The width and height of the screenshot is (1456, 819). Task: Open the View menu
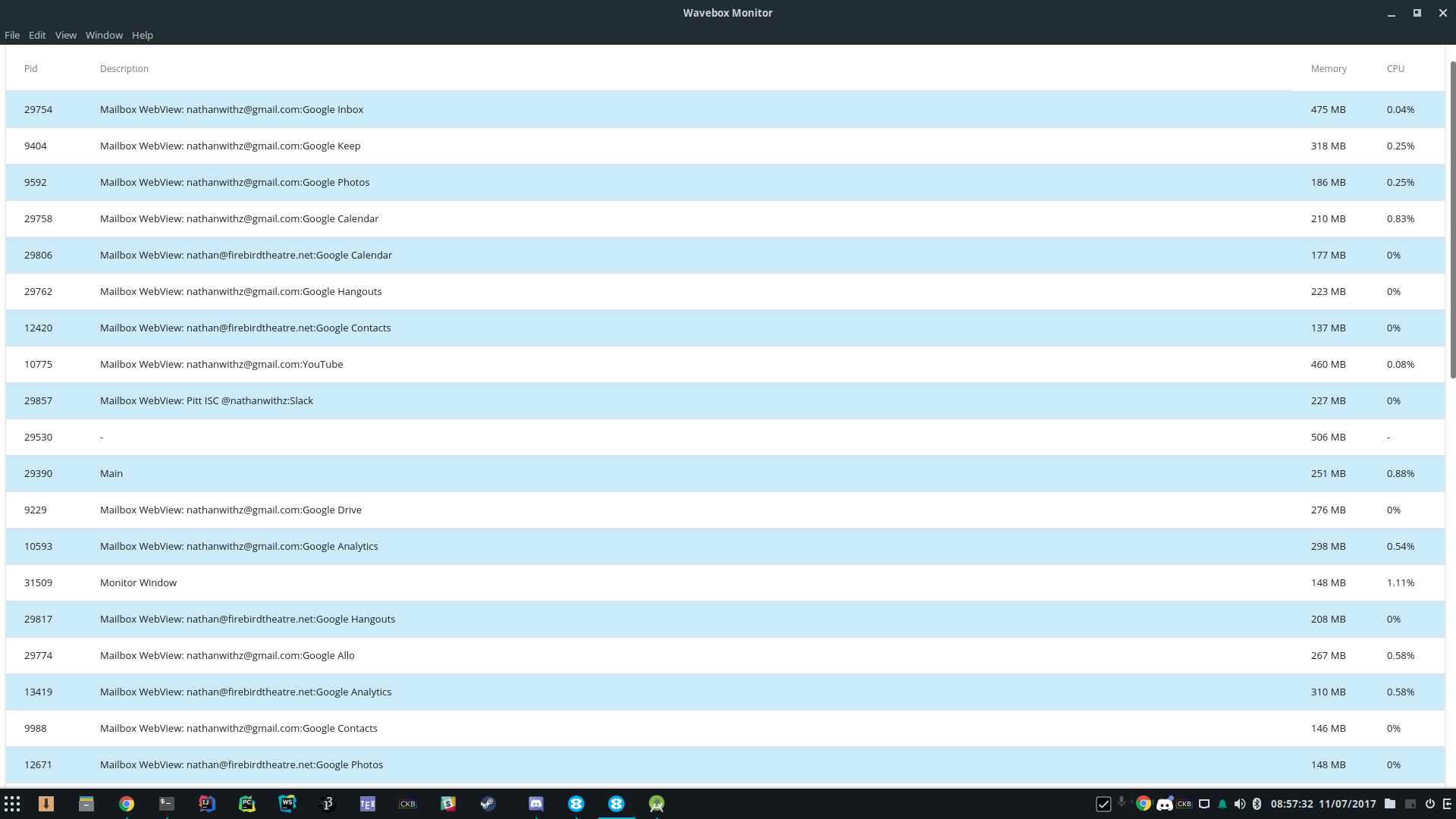pos(65,35)
